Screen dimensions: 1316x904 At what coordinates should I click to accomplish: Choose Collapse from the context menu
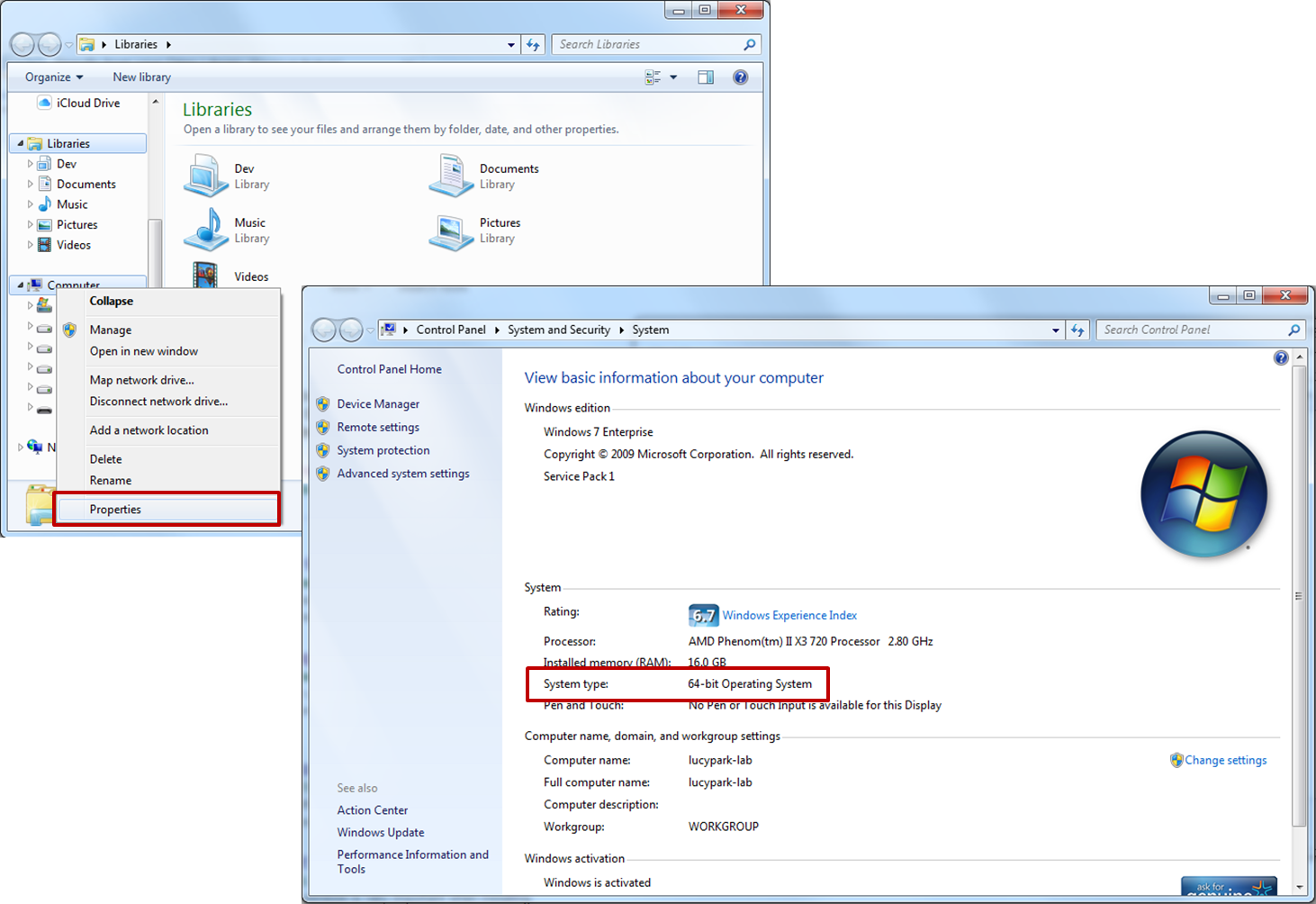(x=168, y=301)
